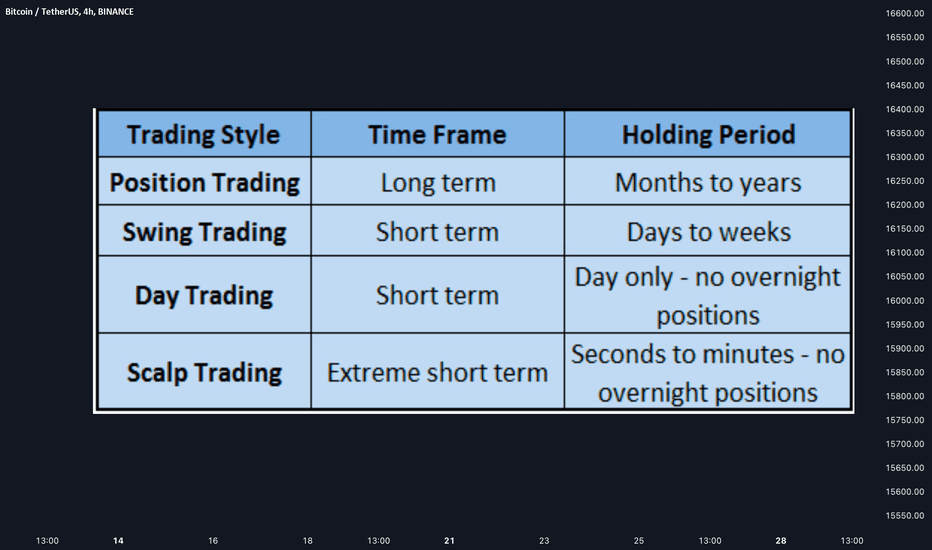Click the Swing Trading row label
Viewport: 932px width, 550px height.
tap(204, 231)
